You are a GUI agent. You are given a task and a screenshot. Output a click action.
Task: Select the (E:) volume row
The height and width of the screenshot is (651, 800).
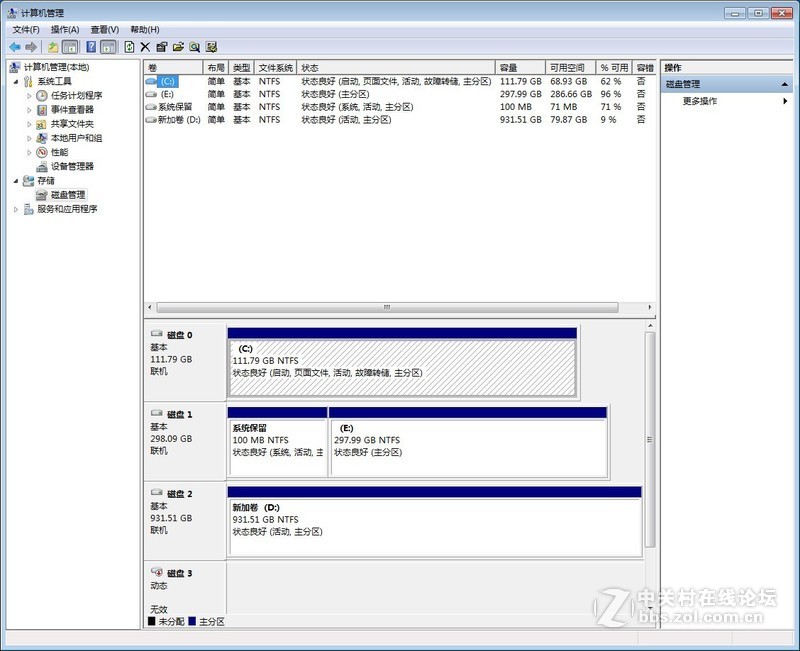click(x=399, y=94)
